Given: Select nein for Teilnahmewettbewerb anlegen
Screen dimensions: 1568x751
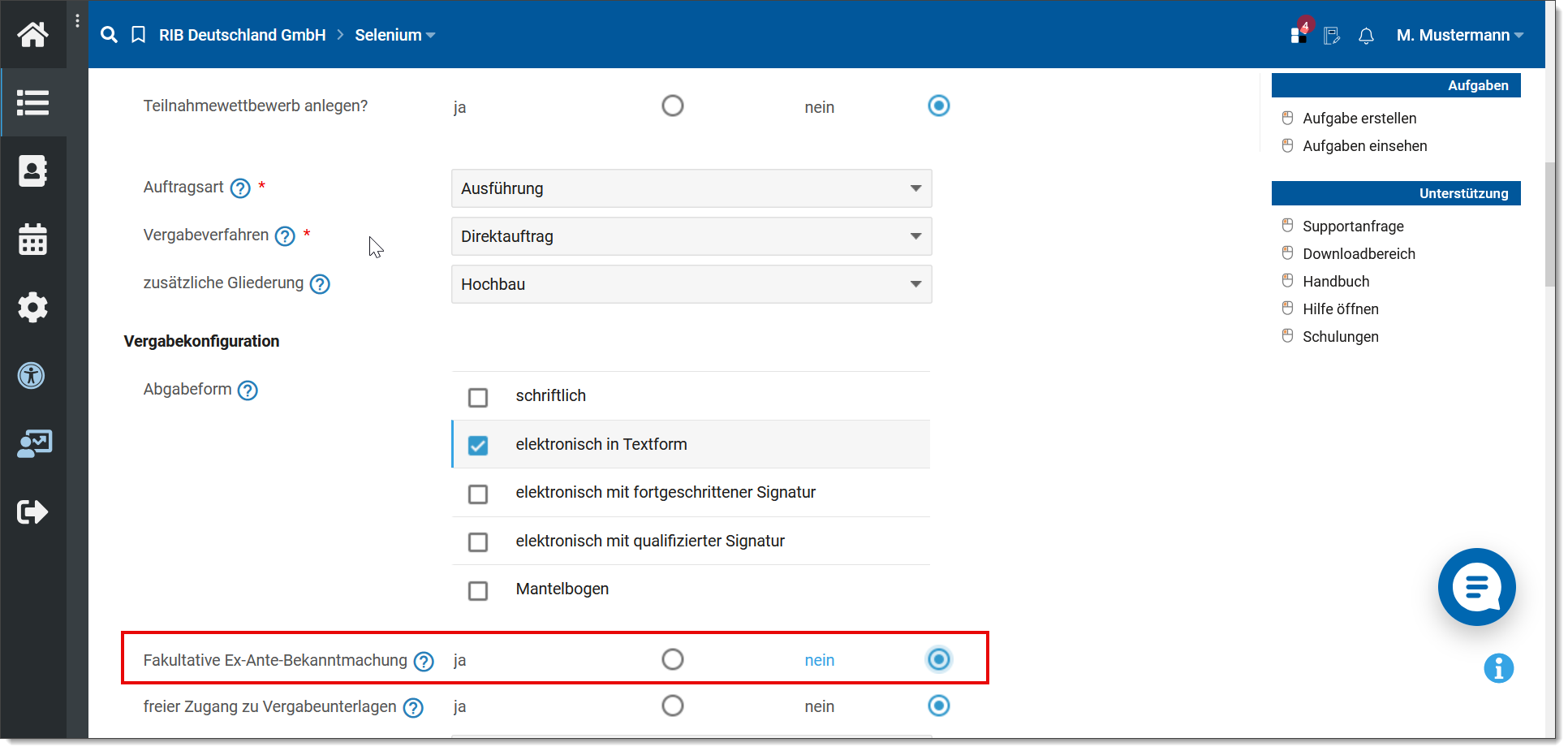Looking at the screenshot, I should click(x=939, y=106).
